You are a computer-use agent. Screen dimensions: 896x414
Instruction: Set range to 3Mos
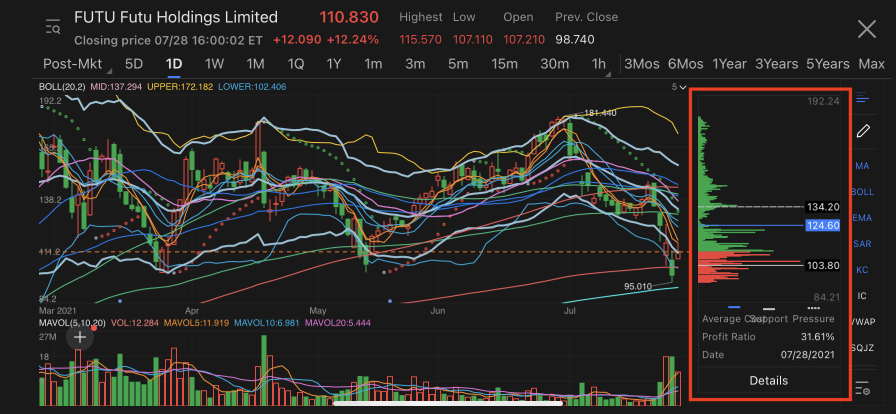(x=642, y=64)
